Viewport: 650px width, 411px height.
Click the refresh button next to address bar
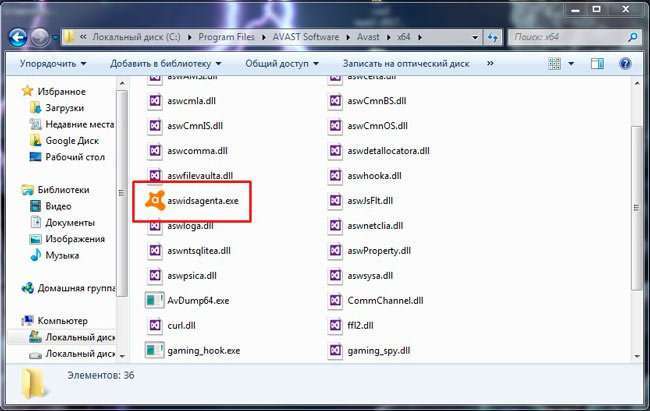pos(492,38)
